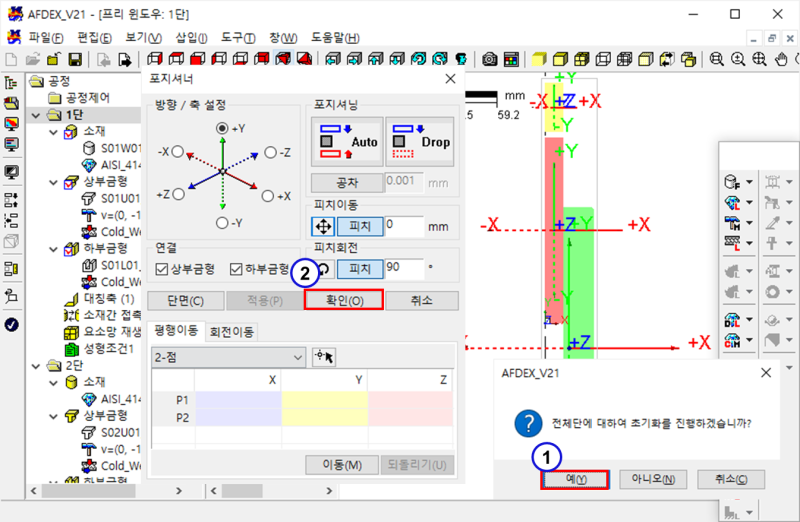
Task: Select the -Z direction radio button
Action: (x=270, y=152)
